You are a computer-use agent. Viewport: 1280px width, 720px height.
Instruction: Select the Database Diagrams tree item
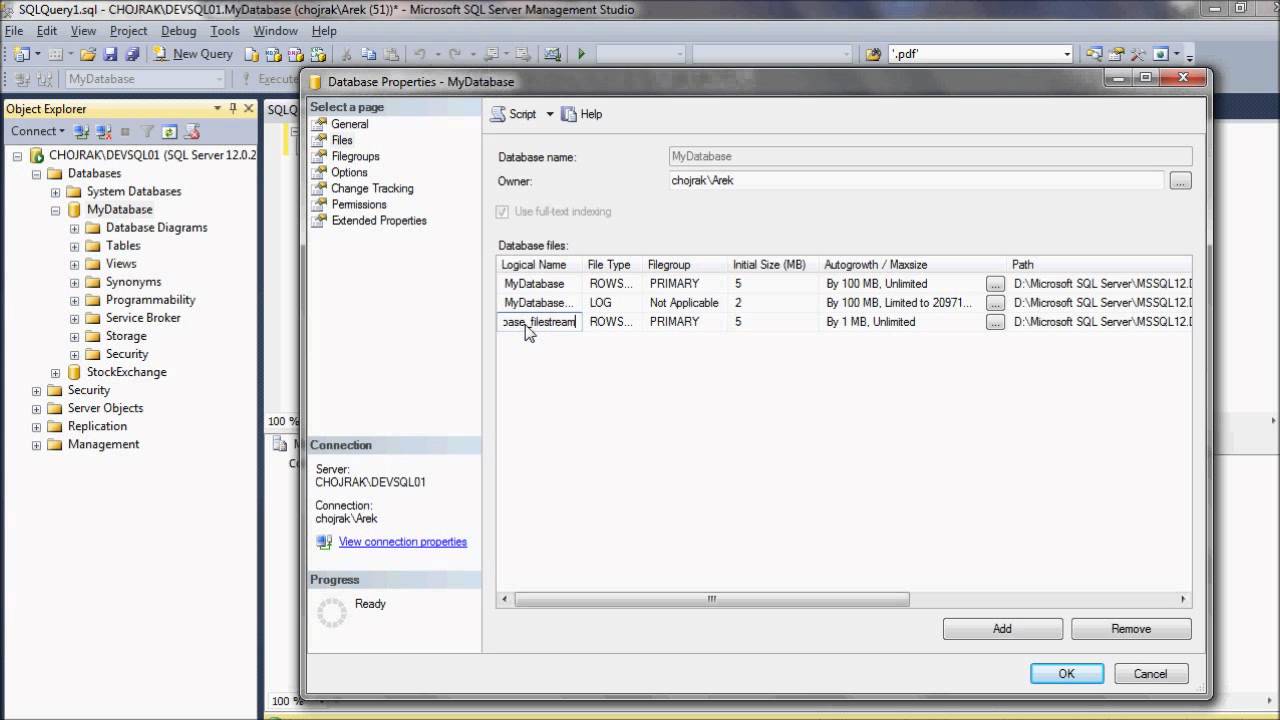(156, 227)
